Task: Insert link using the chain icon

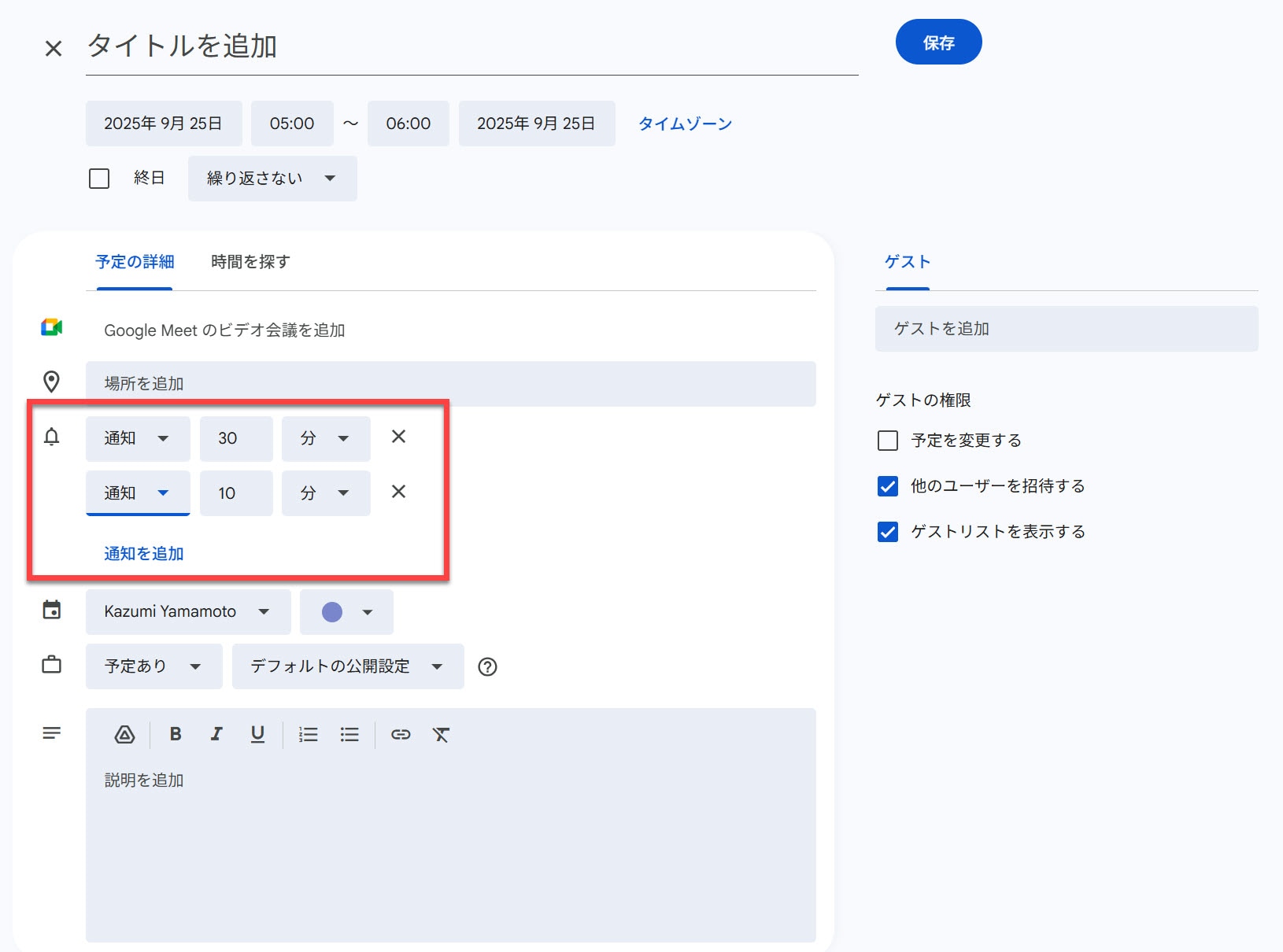Action: pos(401,735)
